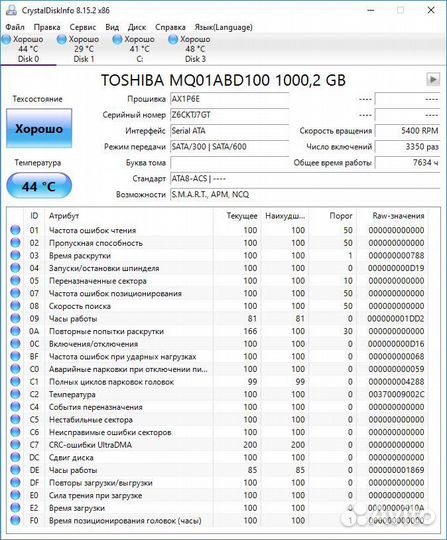447x540 pixels.
Task: Click the interface field Serial ATA
Action: (x=229, y=131)
